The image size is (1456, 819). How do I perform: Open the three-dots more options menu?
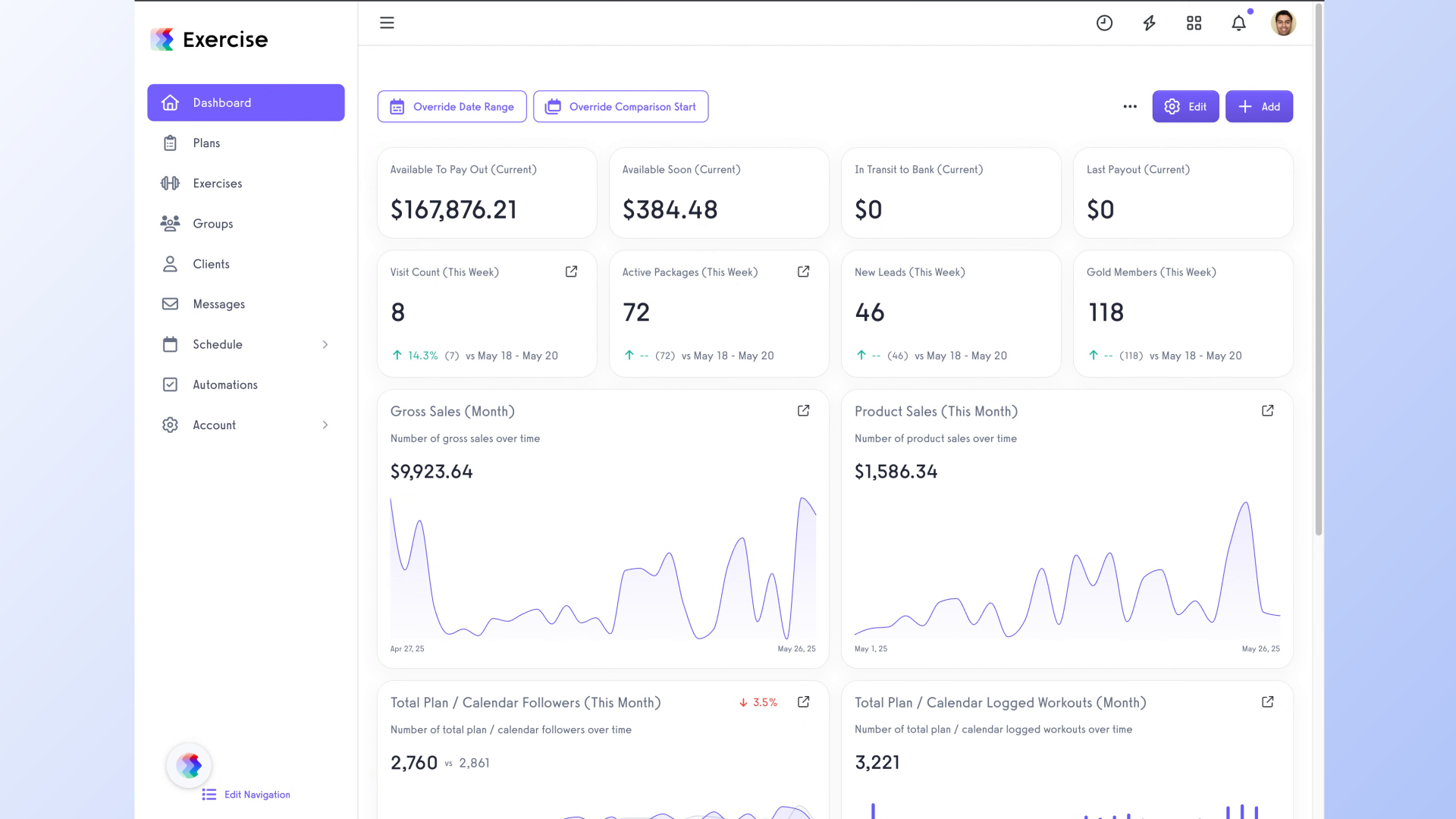click(1130, 106)
